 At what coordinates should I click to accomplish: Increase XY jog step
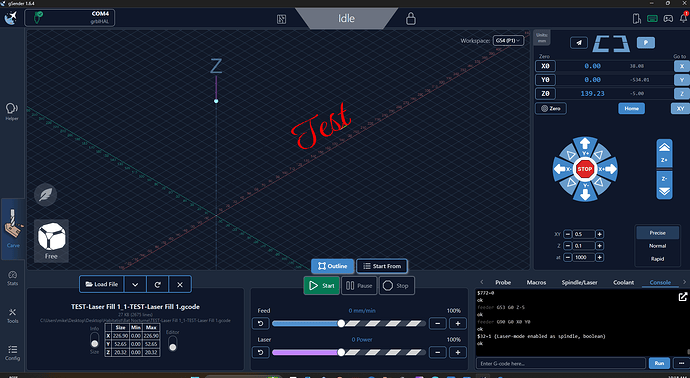click(x=599, y=234)
